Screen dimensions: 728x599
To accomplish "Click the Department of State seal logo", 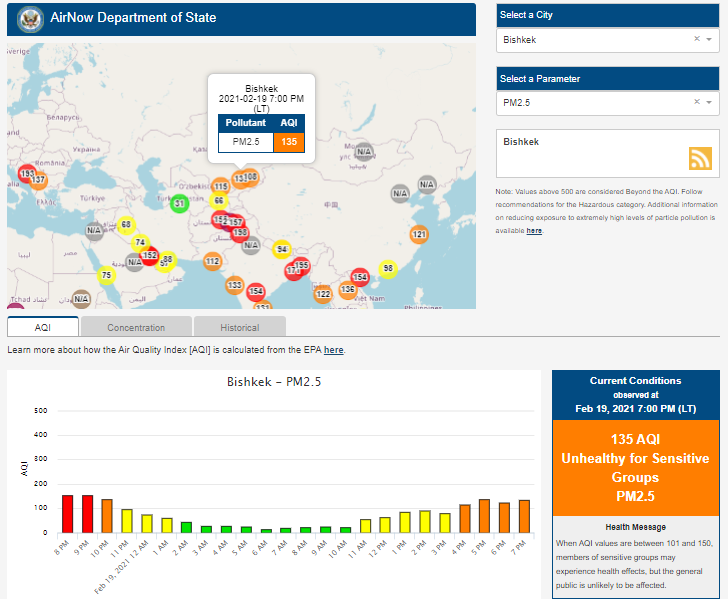I will [29, 19].
